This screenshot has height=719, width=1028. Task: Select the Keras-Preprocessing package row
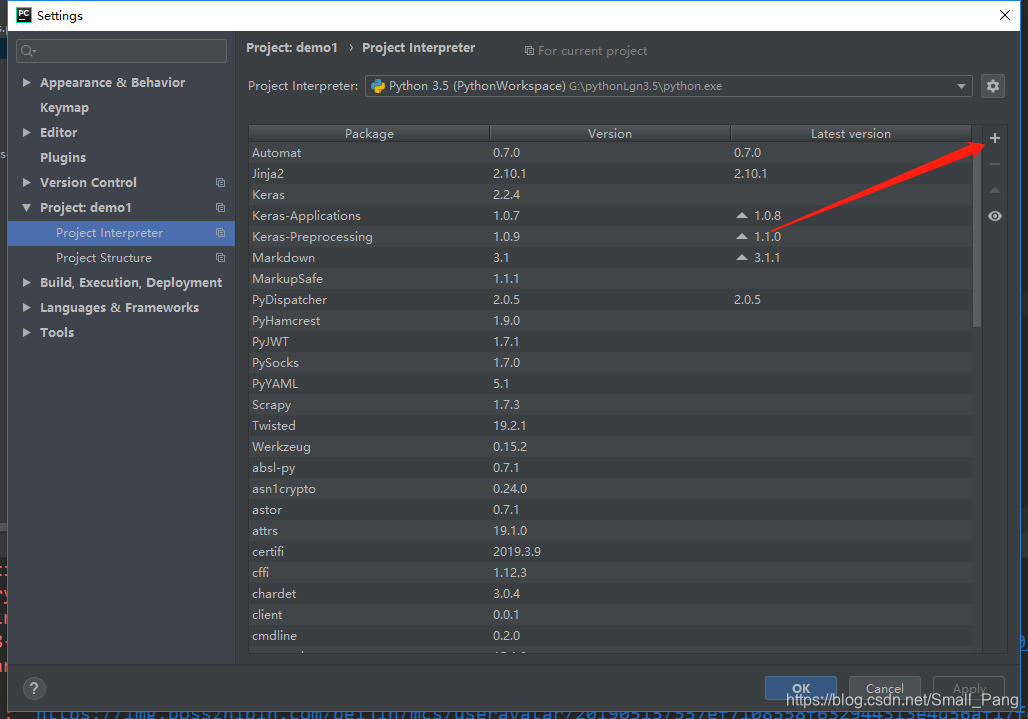(x=610, y=237)
